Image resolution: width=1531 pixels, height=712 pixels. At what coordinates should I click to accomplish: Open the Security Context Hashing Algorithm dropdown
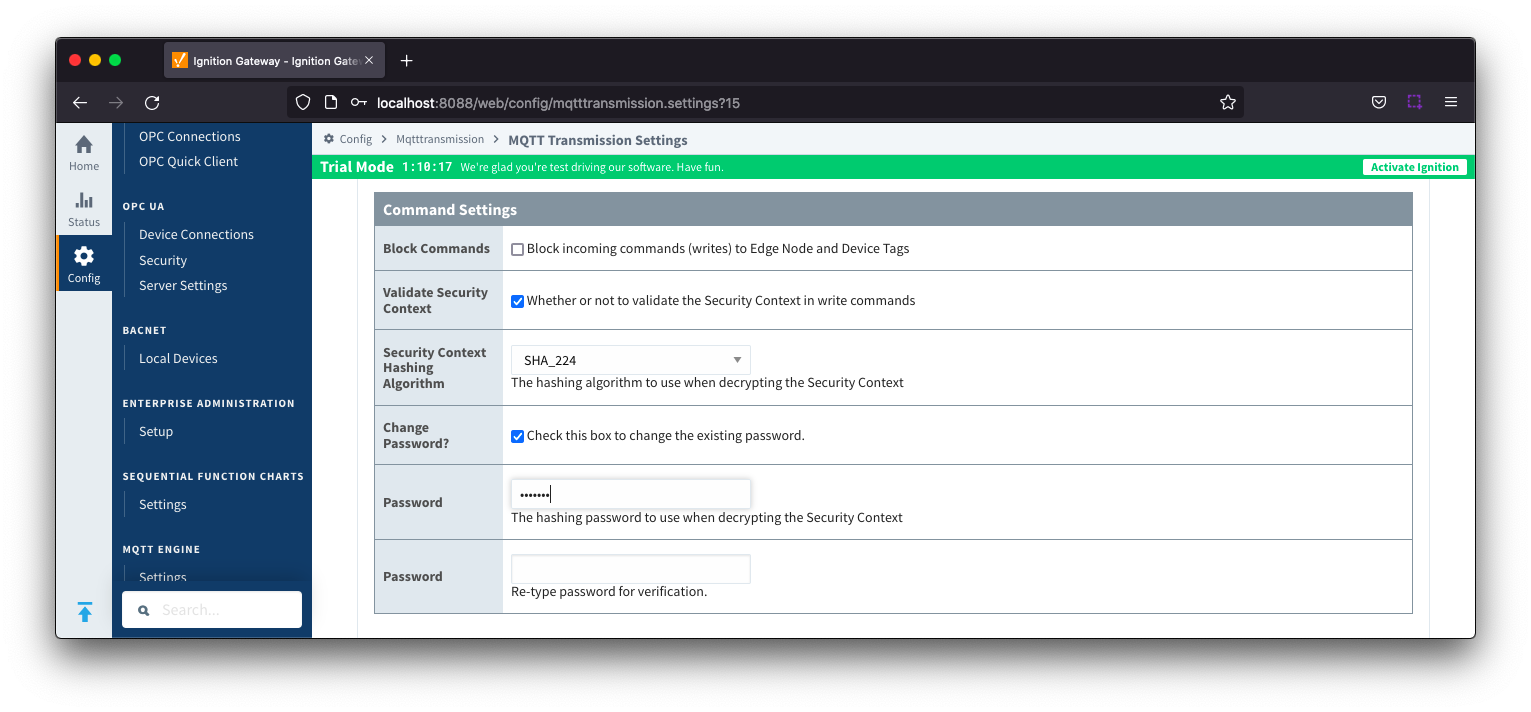click(x=631, y=360)
